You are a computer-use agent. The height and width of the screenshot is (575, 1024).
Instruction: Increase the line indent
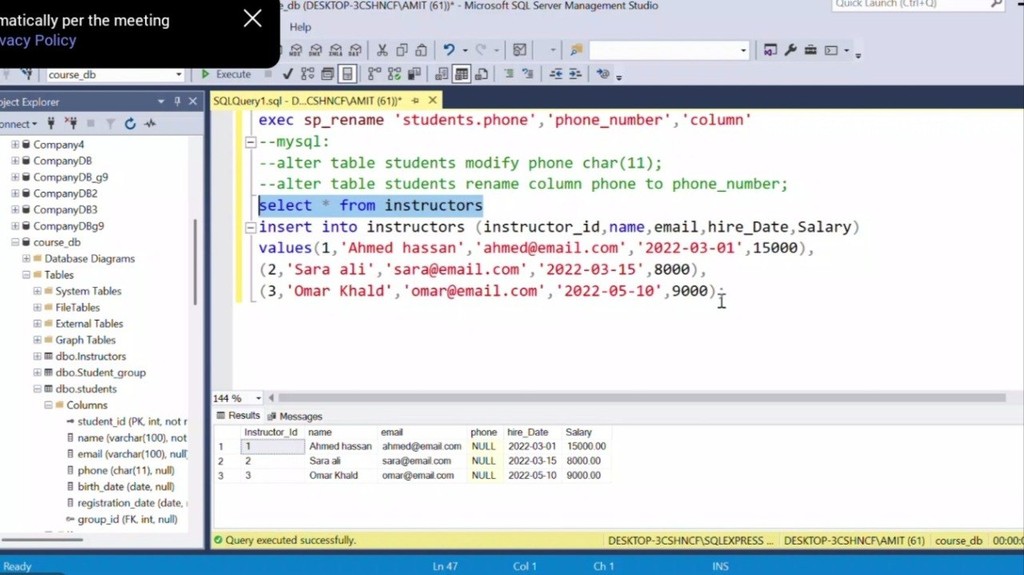[x=575, y=74]
